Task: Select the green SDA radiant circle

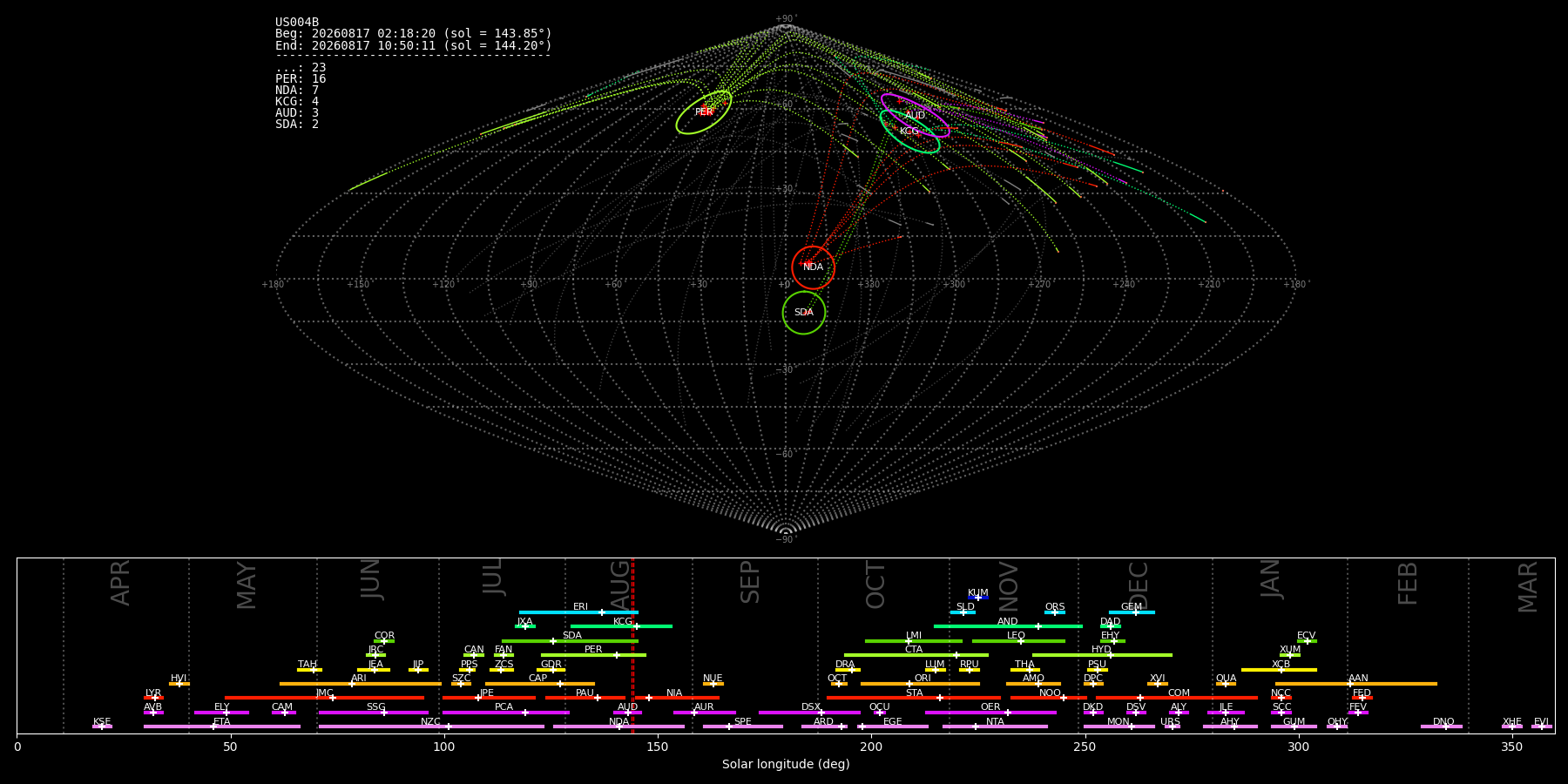Action: coord(804,313)
